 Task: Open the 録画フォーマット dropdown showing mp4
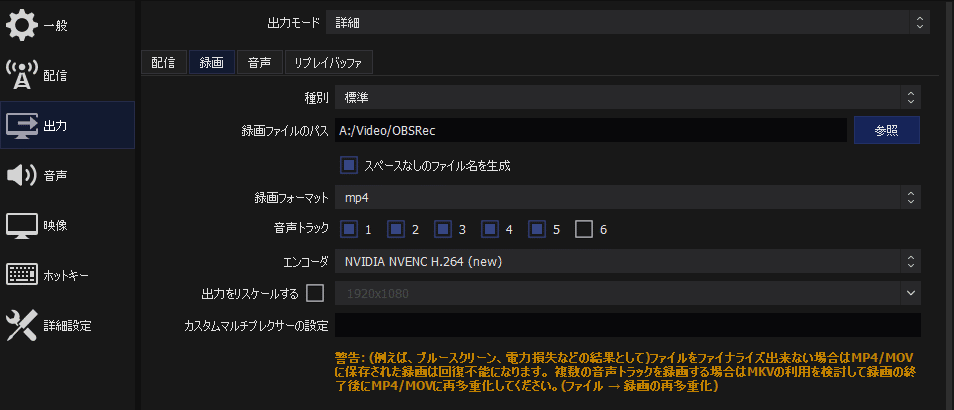(x=628, y=197)
